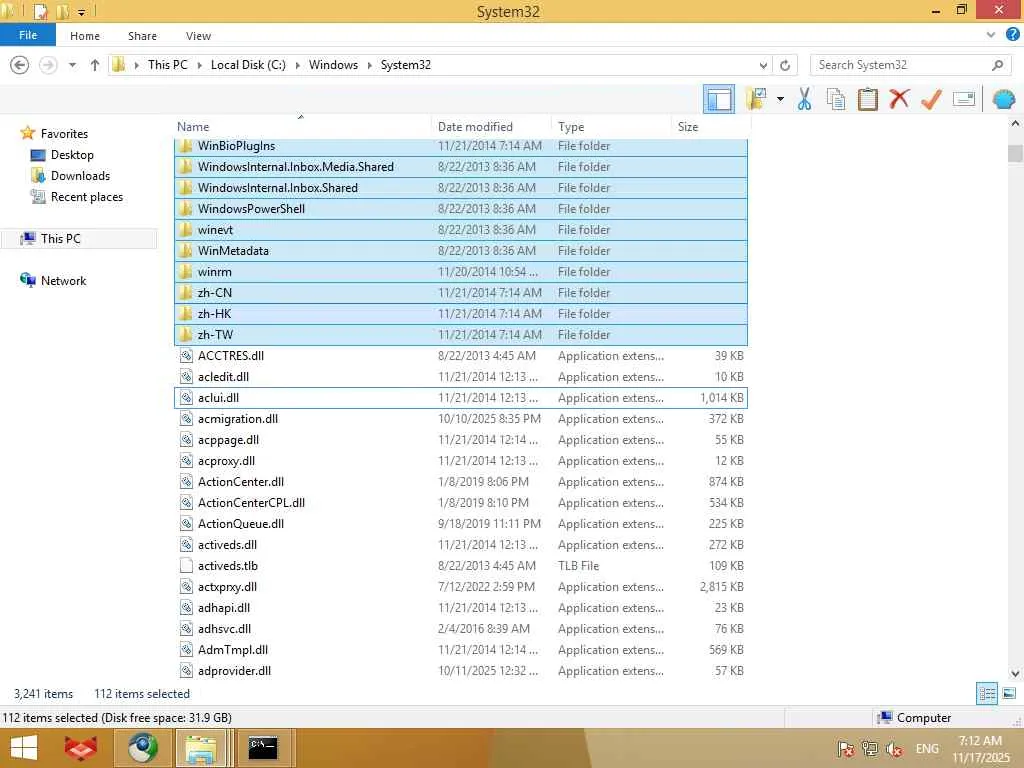Screen dimensions: 1024x768
Task: Sort by the Type column header
Action: pyautogui.click(x=611, y=127)
